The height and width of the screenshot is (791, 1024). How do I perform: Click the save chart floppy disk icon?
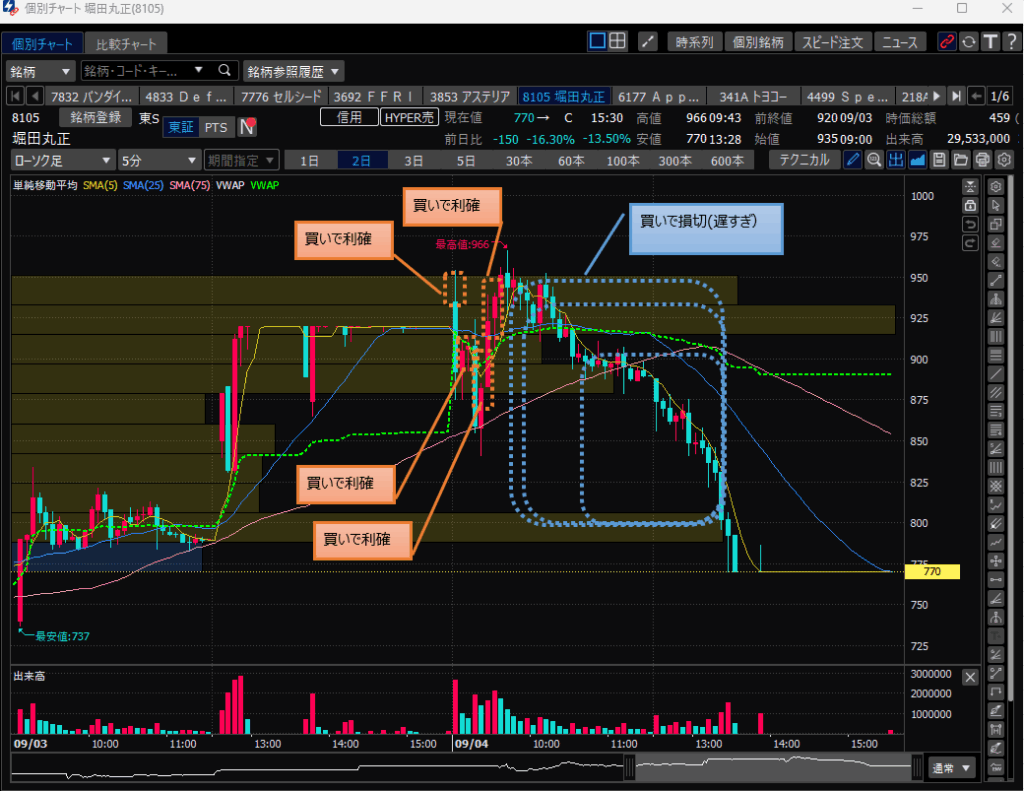click(939, 160)
